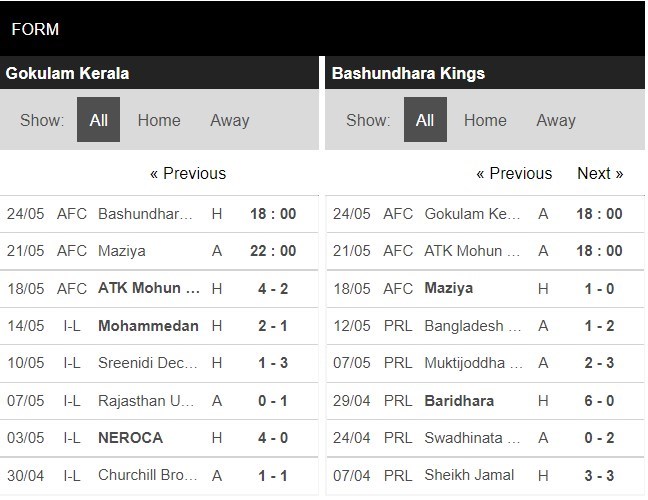Switch to Home filter for Gokulam Kerala
The width and height of the screenshot is (648, 500).
(x=159, y=120)
